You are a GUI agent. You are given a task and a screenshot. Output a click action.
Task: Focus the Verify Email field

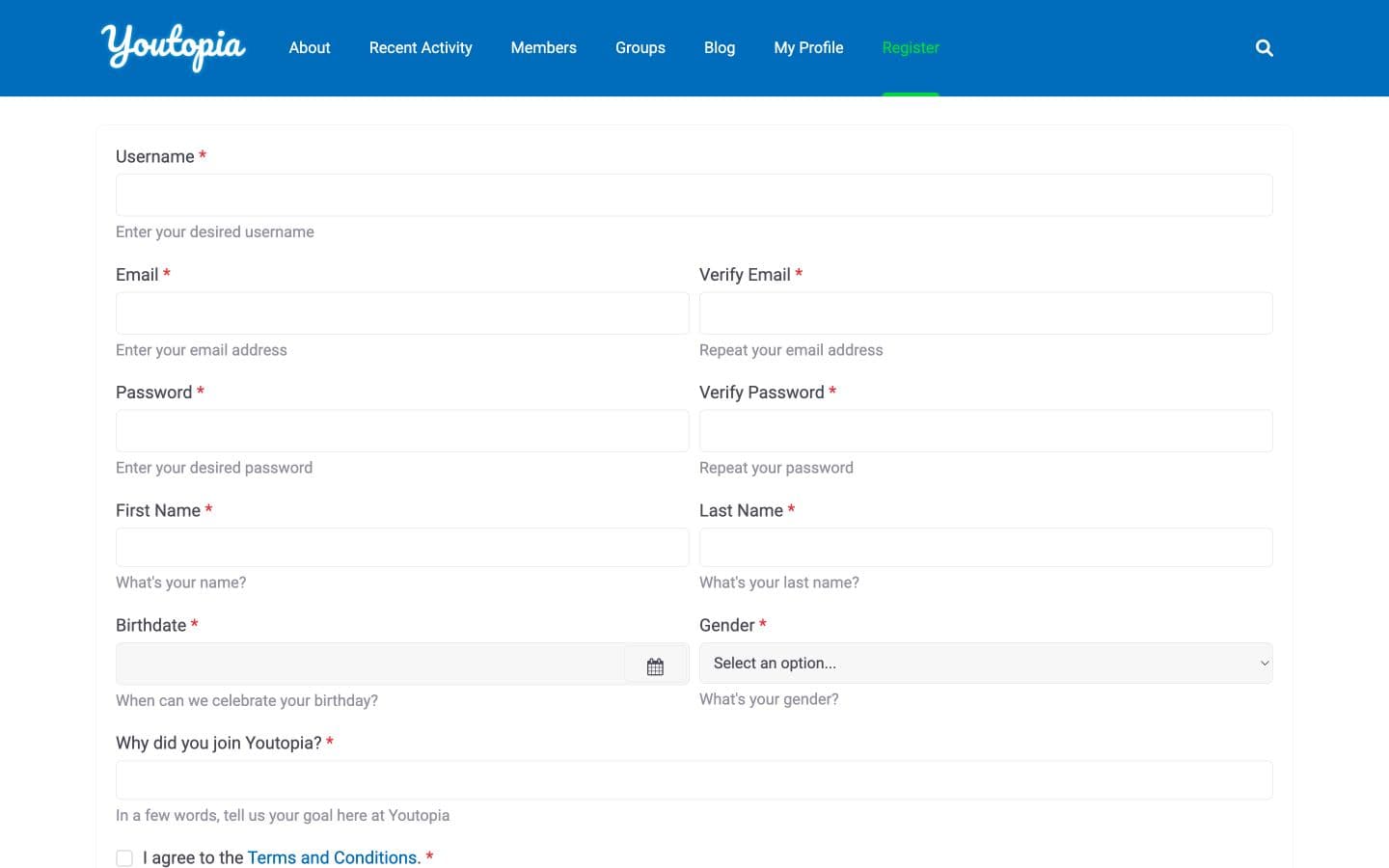986,313
